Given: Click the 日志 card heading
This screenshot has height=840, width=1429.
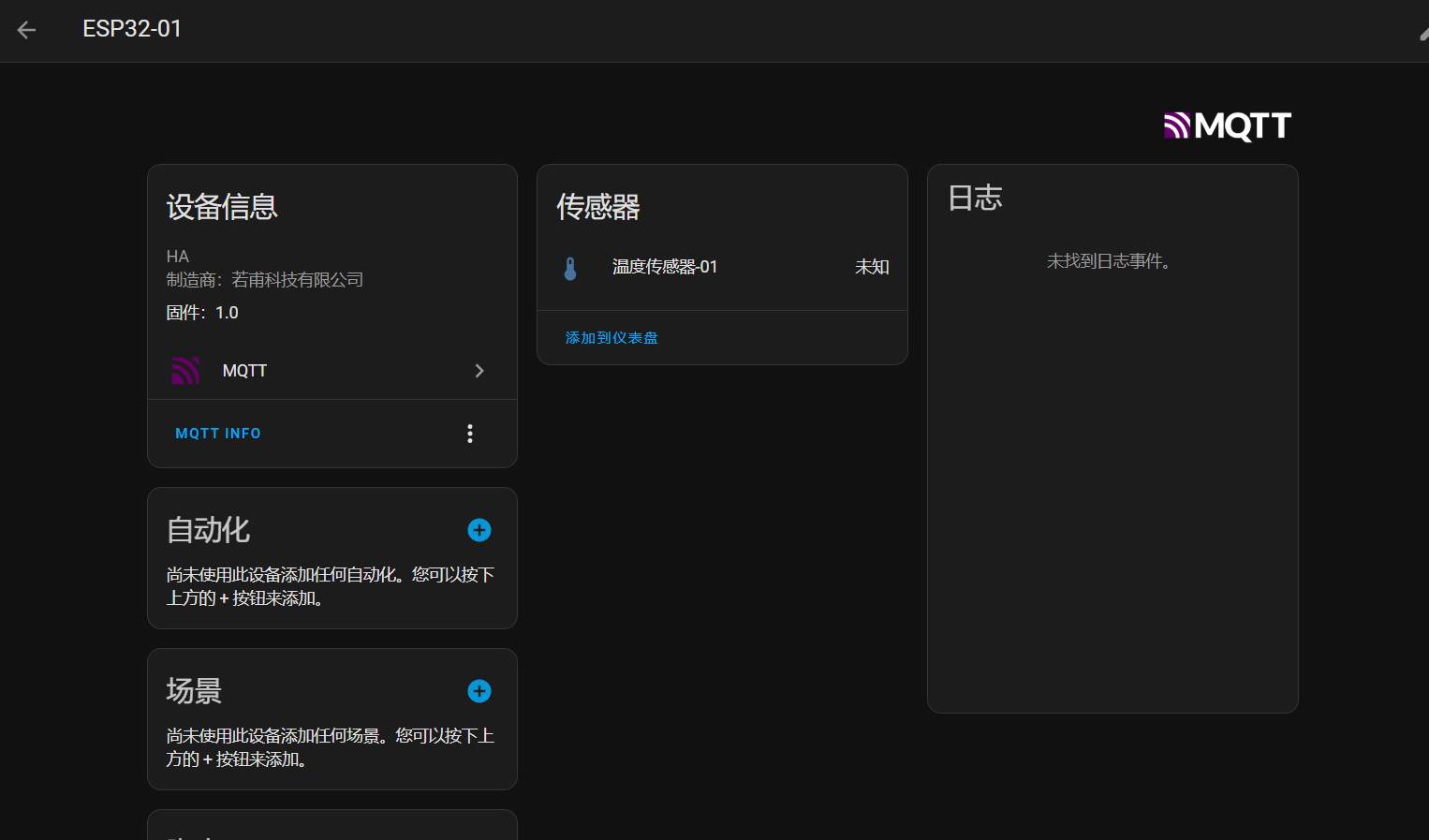Looking at the screenshot, I should 975,199.
